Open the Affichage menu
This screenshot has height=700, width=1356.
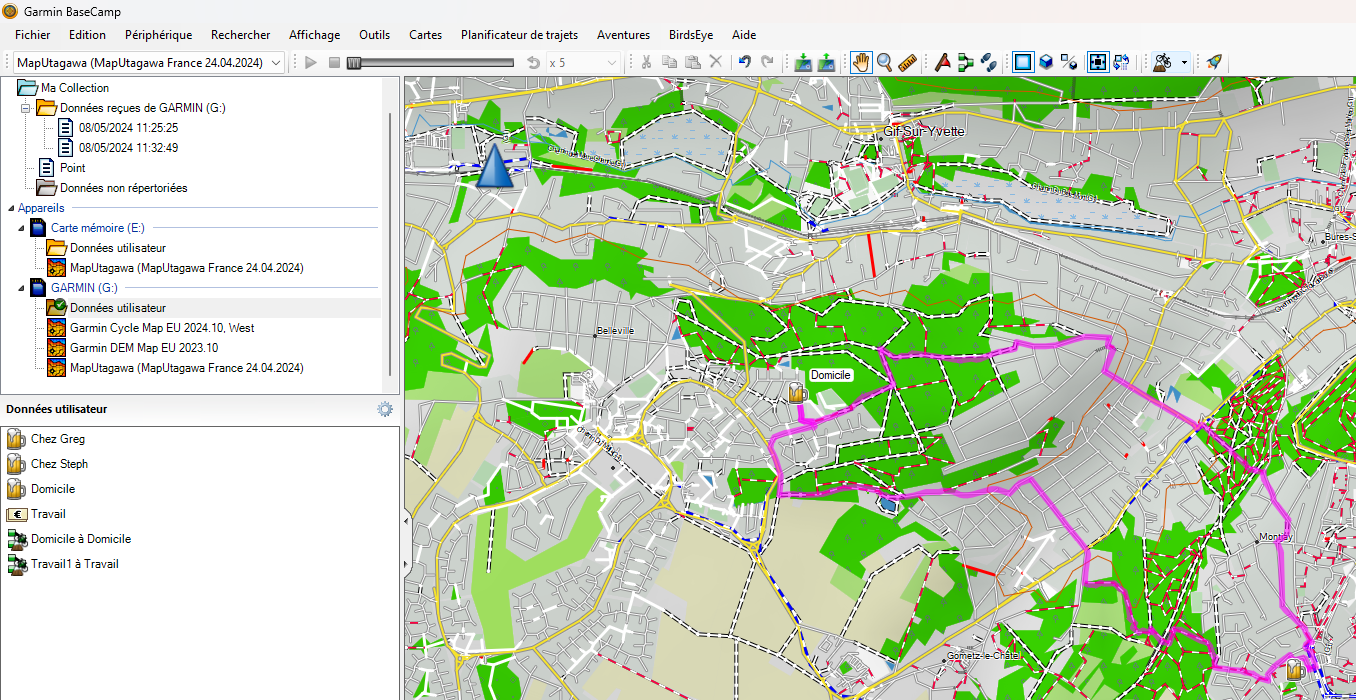(315, 35)
